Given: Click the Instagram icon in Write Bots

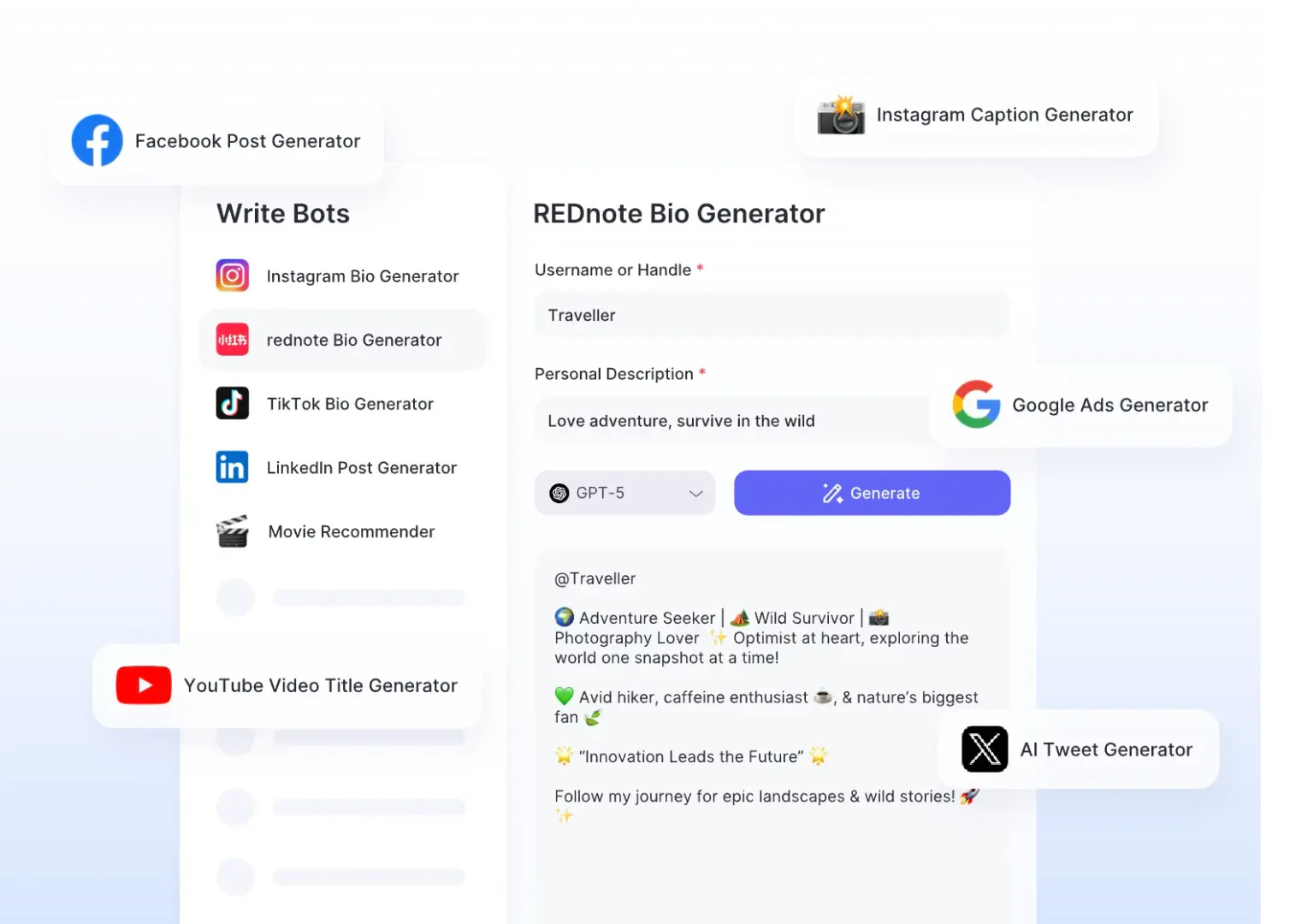Looking at the screenshot, I should pyautogui.click(x=232, y=275).
